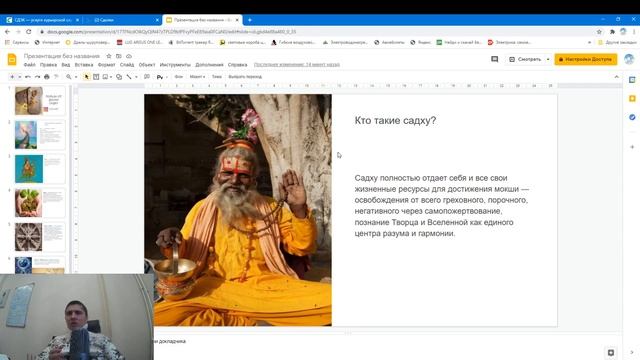Open the Tasks side panel icon
640x360 pixels.
(632, 118)
